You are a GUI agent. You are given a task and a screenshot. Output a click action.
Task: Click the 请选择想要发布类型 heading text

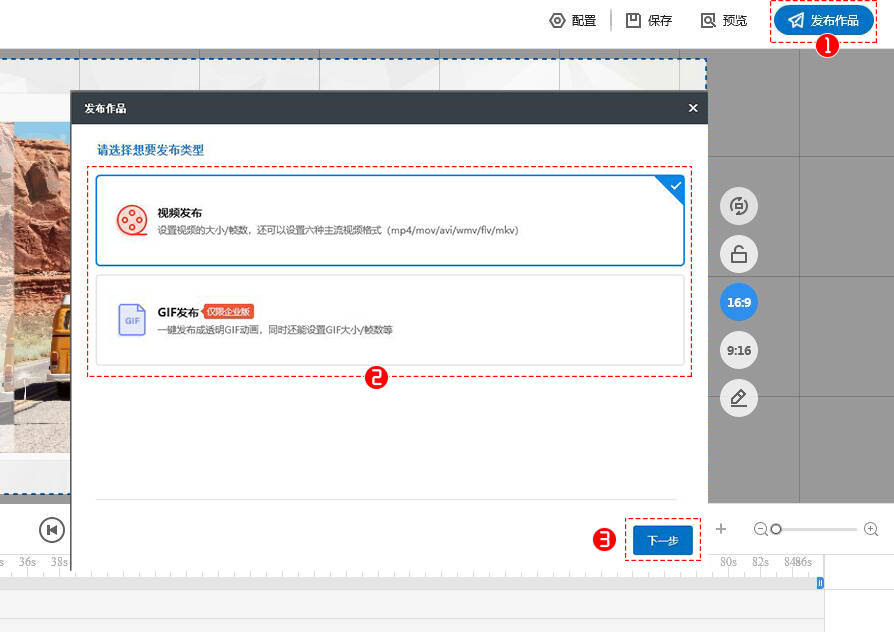(151, 150)
